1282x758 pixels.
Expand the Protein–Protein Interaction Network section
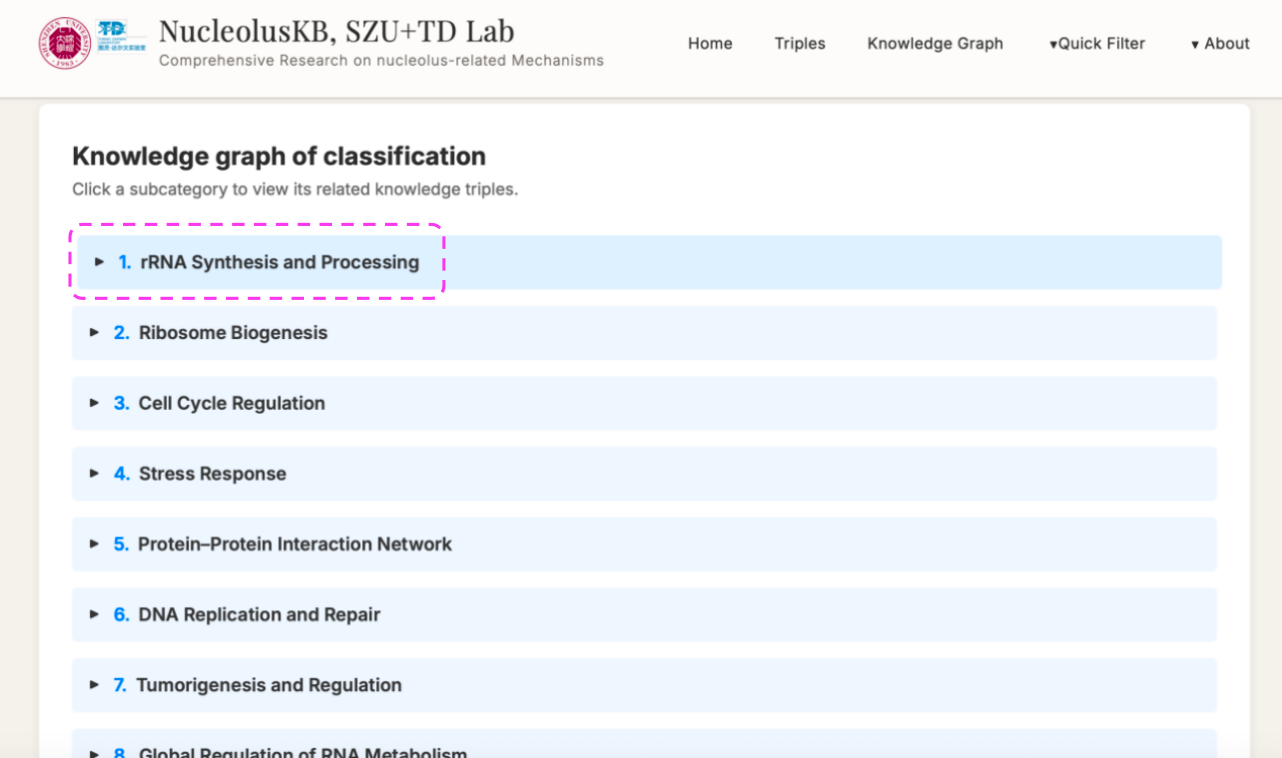click(x=295, y=544)
